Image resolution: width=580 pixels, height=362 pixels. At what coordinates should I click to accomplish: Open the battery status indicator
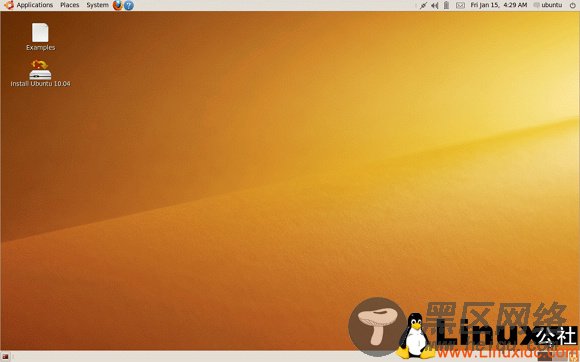coord(446,5)
